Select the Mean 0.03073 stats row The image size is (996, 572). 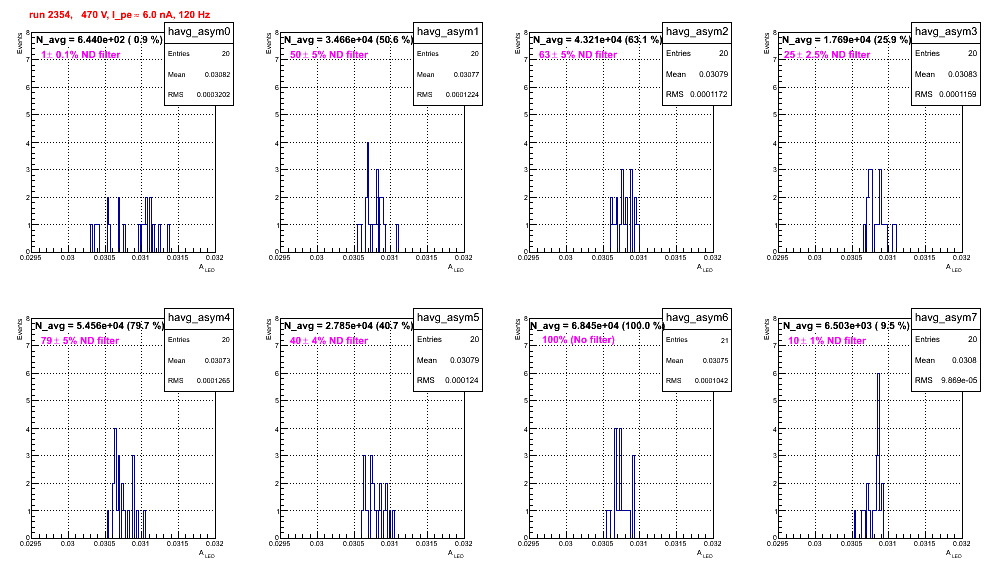(x=199, y=360)
